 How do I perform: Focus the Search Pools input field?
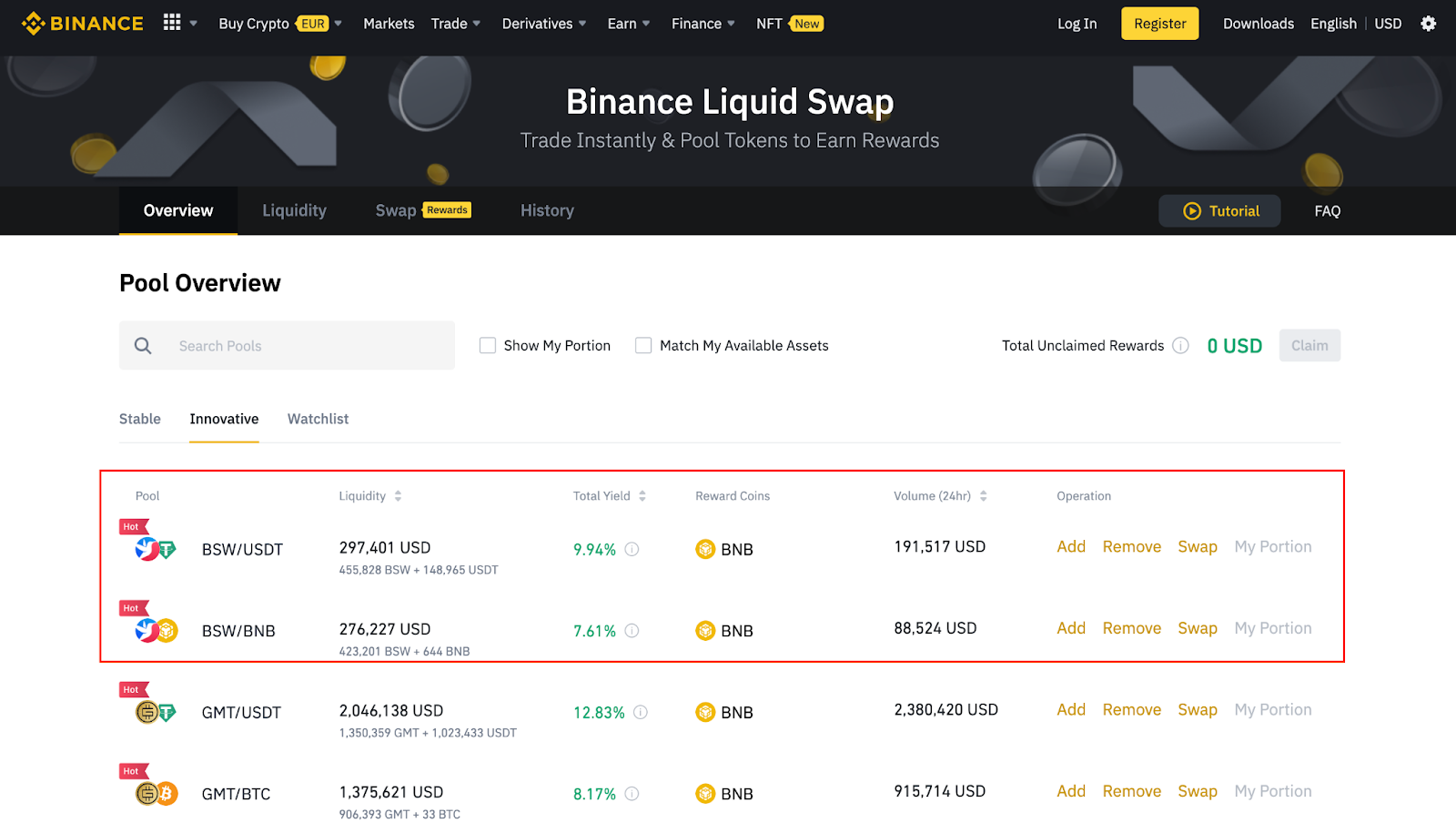point(287,345)
